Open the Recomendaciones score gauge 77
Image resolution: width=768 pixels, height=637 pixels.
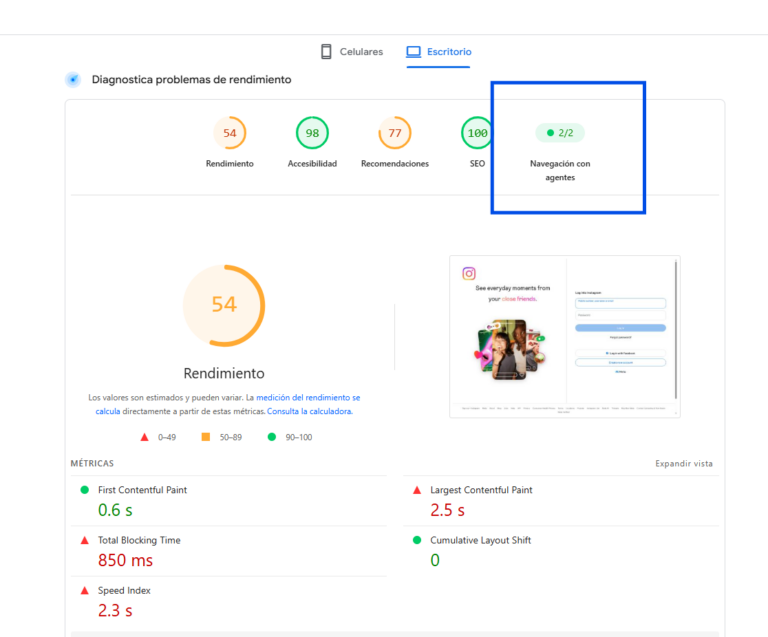pyautogui.click(x=395, y=133)
